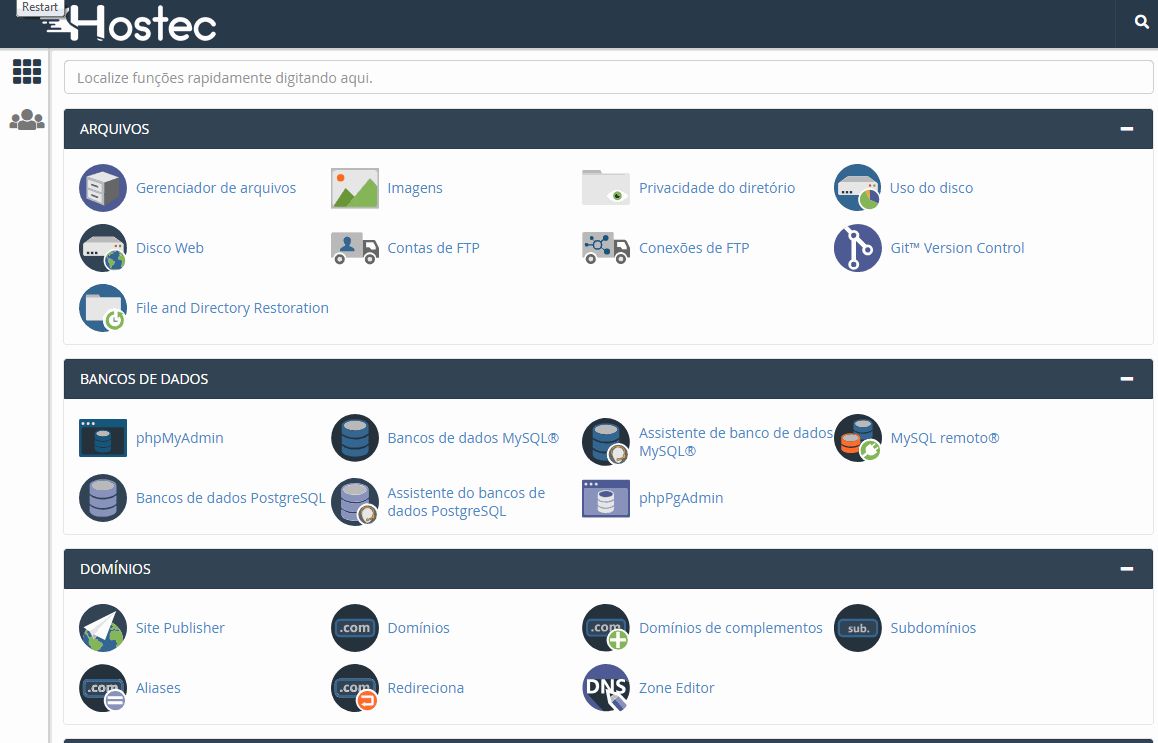Open the Site Publisher link
Viewport: 1158px width, 743px height.
point(180,628)
